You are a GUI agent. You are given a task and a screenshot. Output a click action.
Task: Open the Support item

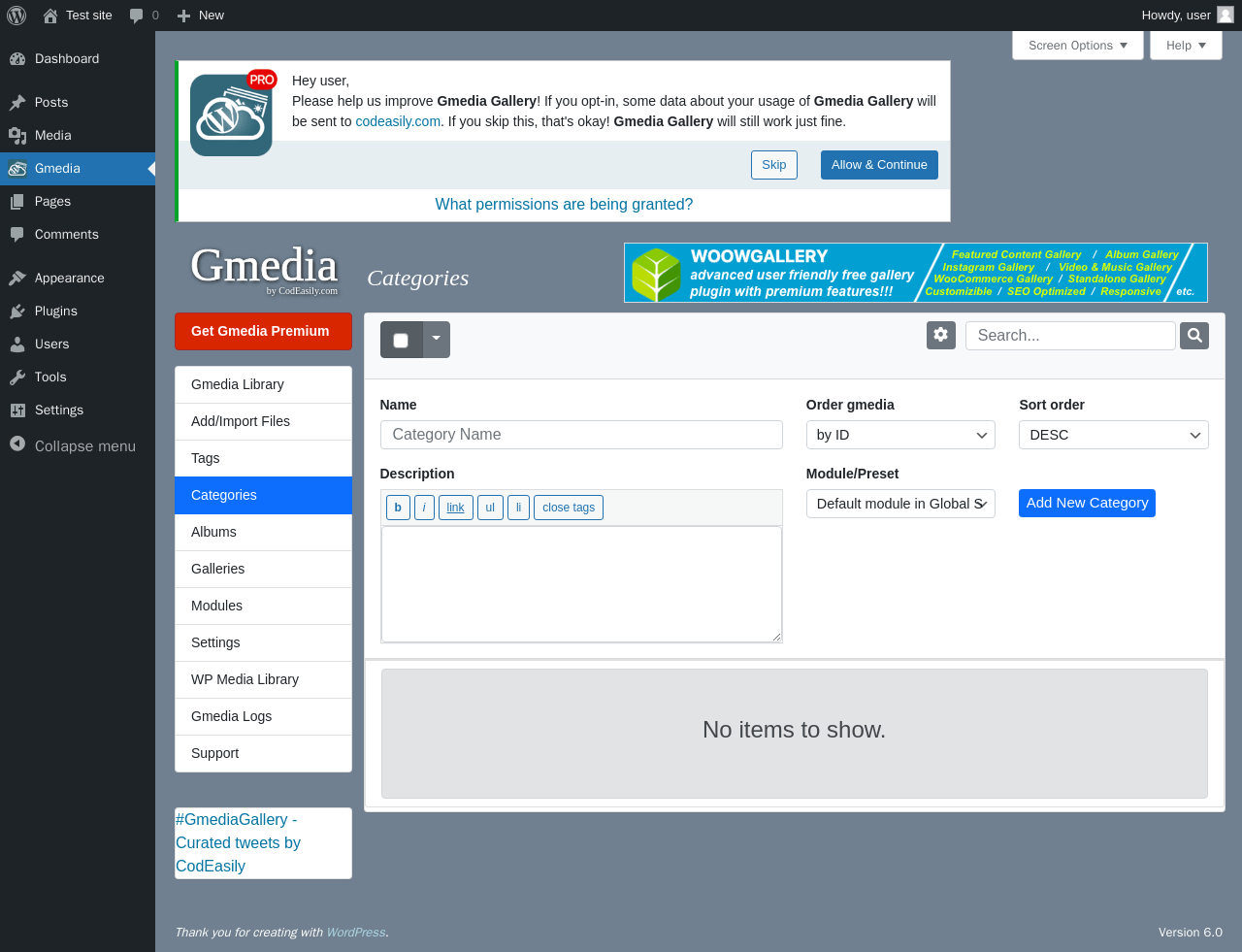coord(263,753)
